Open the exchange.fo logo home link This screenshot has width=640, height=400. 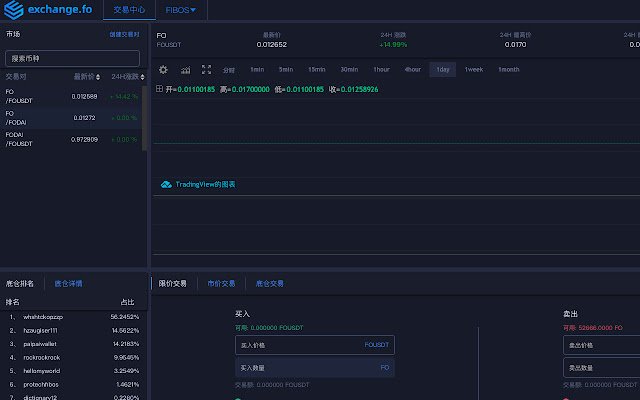pos(48,9)
